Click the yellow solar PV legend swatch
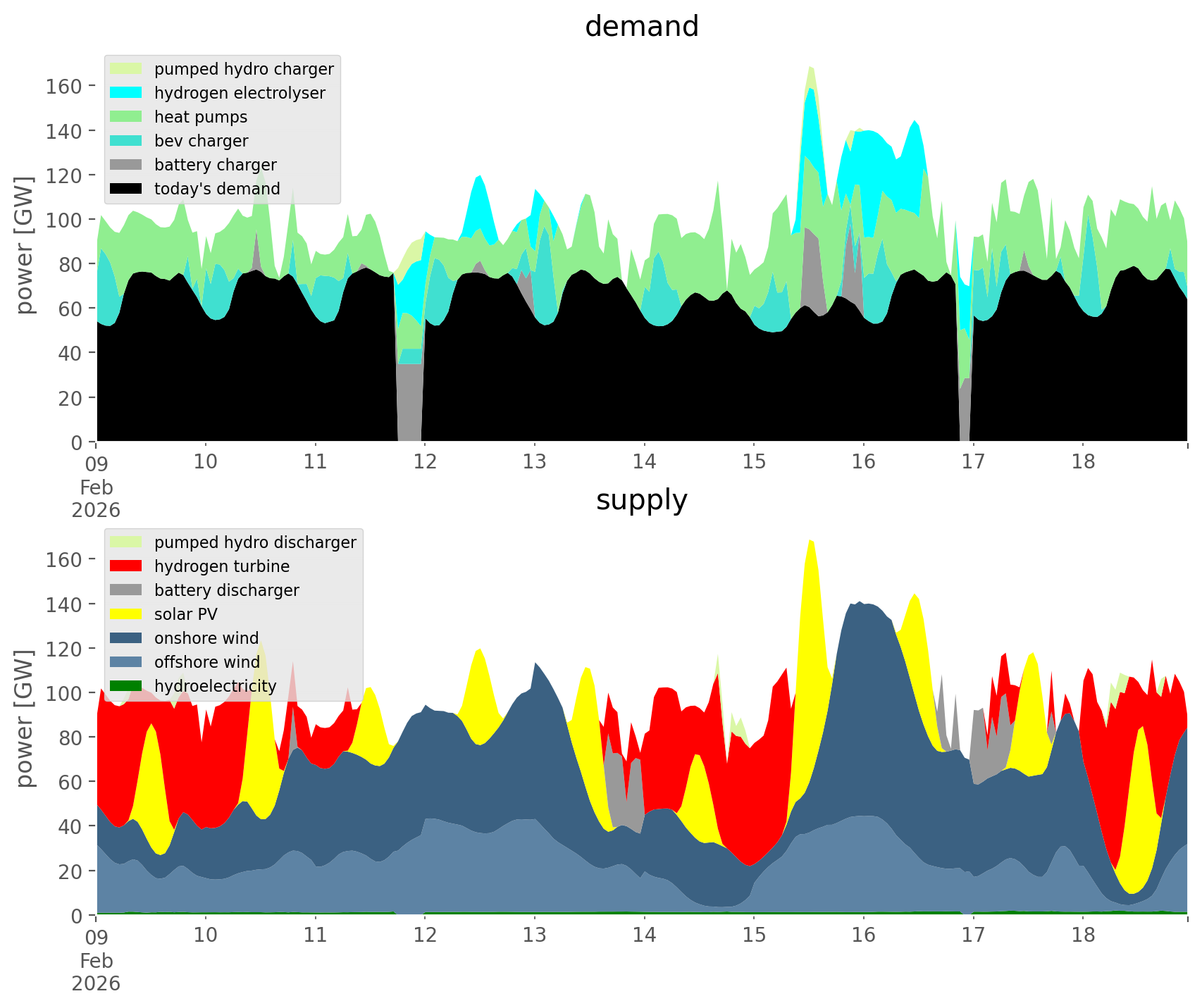This screenshot has width=1202, height=1008. tap(127, 614)
